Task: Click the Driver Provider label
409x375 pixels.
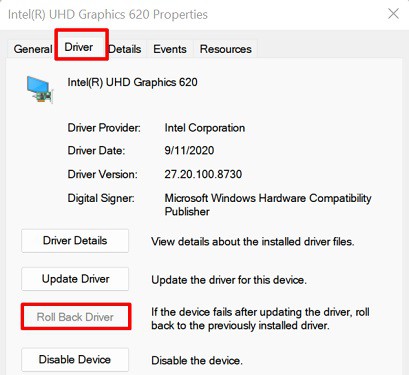Action: click(x=104, y=128)
